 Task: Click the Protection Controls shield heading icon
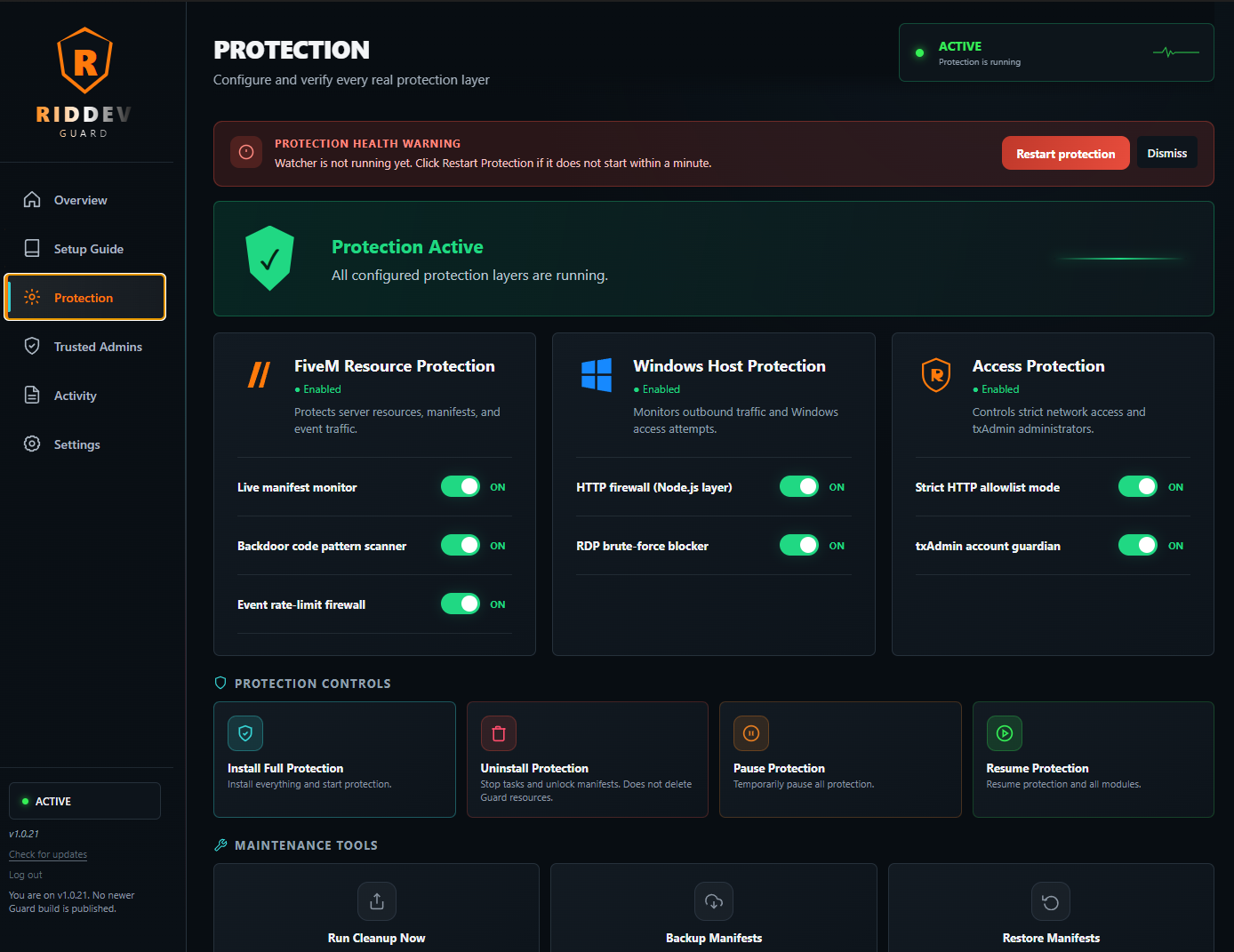pyautogui.click(x=221, y=683)
